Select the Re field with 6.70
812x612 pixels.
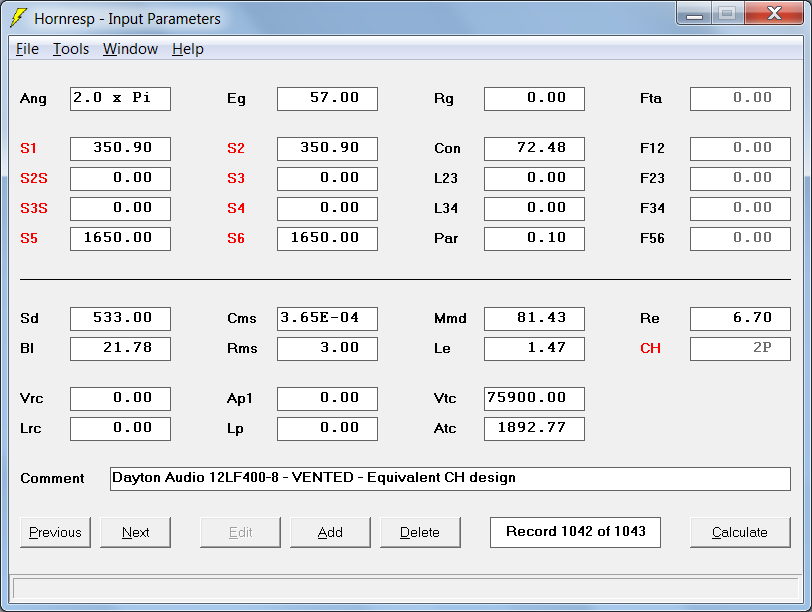point(741,319)
